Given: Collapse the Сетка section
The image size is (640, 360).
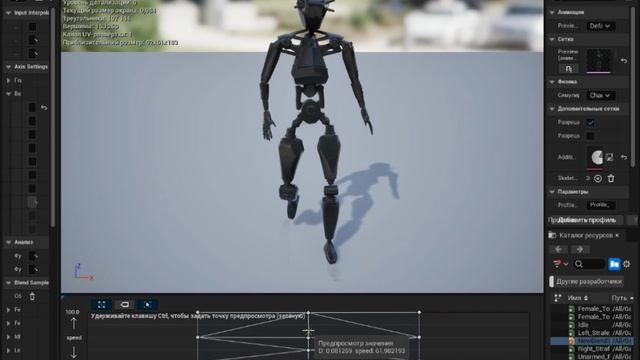Looking at the screenshot, I should (x=552, y=40).
